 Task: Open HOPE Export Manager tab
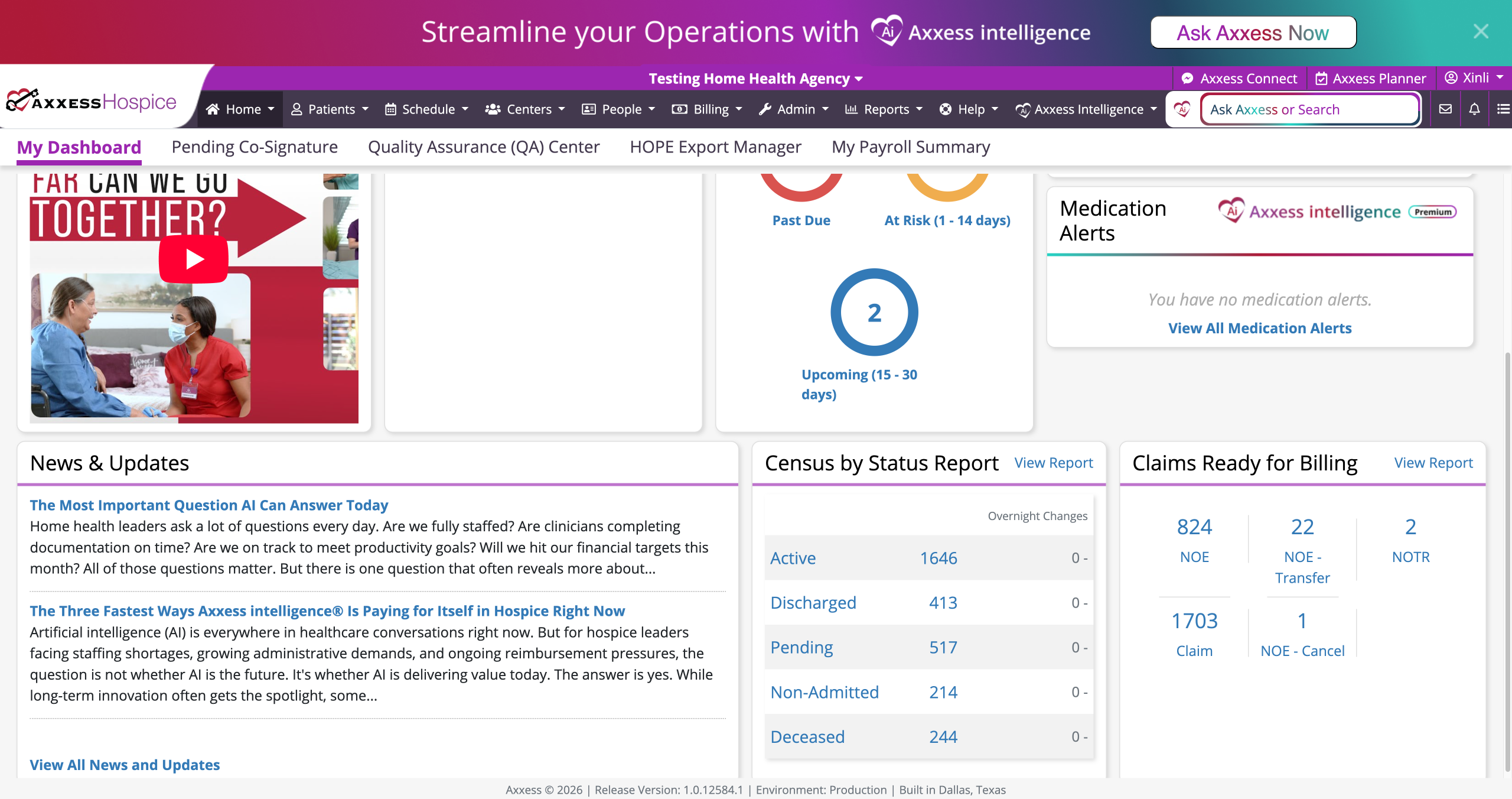pos(715,147)
